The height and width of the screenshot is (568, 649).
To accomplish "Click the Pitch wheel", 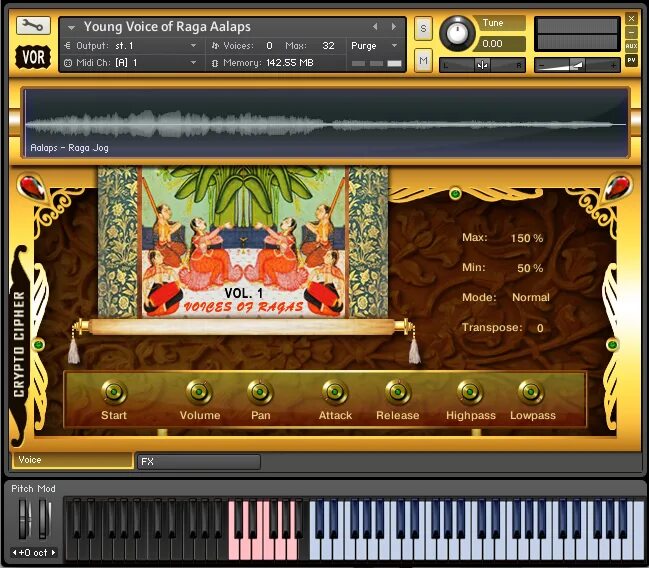I will tap(24, 518).
